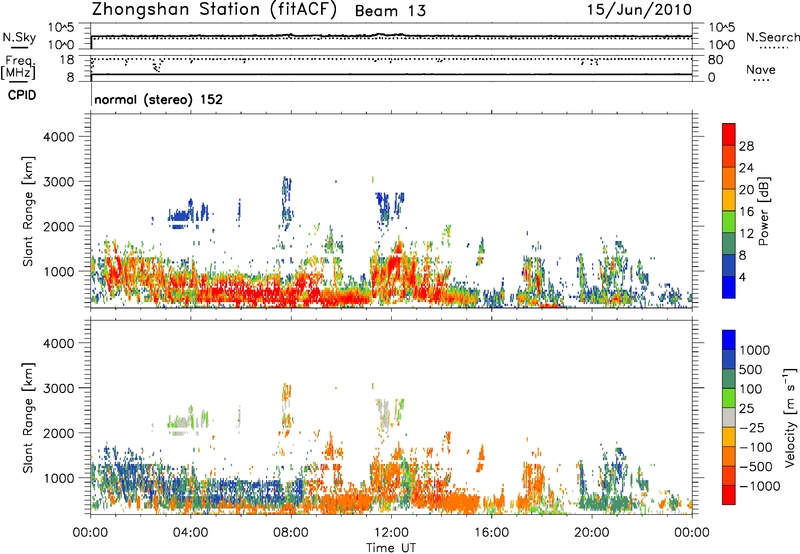Select the Beam 13 label
The image size is (800, 554).
click(390, 11)
